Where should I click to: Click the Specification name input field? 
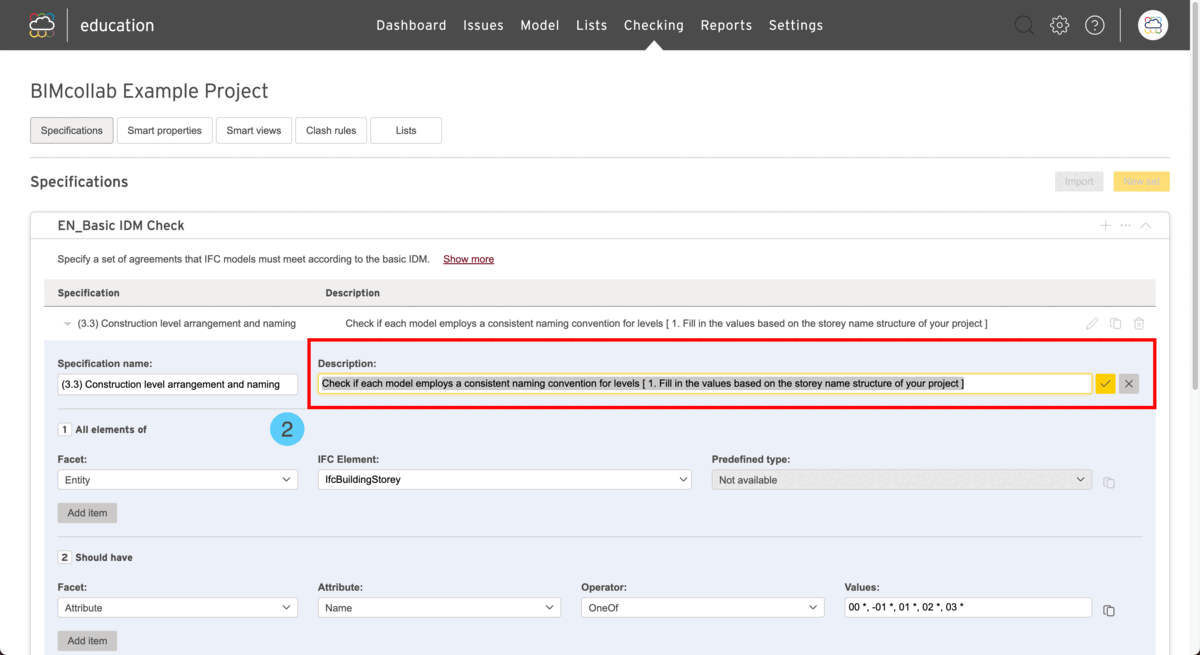point(178,384)
